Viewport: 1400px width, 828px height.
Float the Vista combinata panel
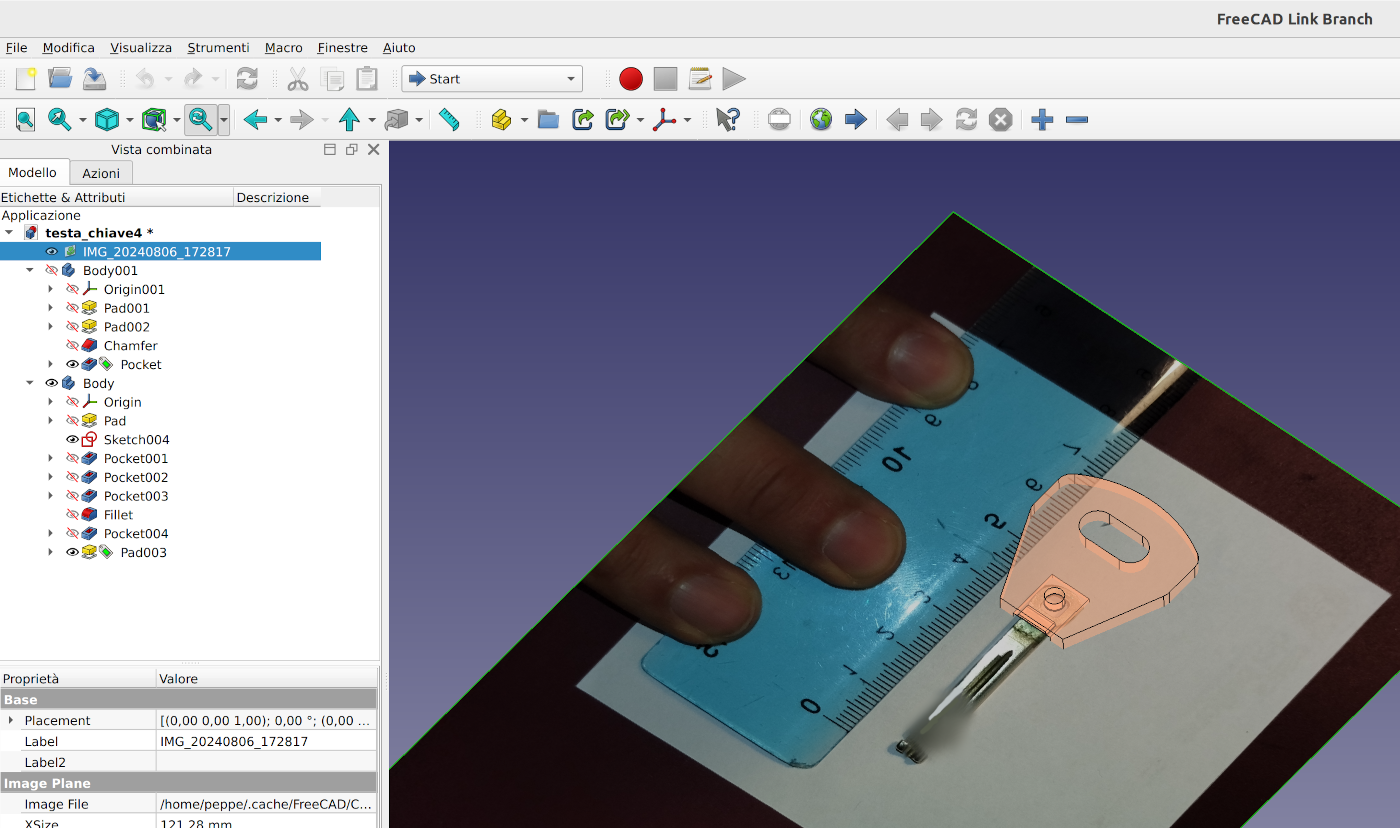click(x=351, y=150)
